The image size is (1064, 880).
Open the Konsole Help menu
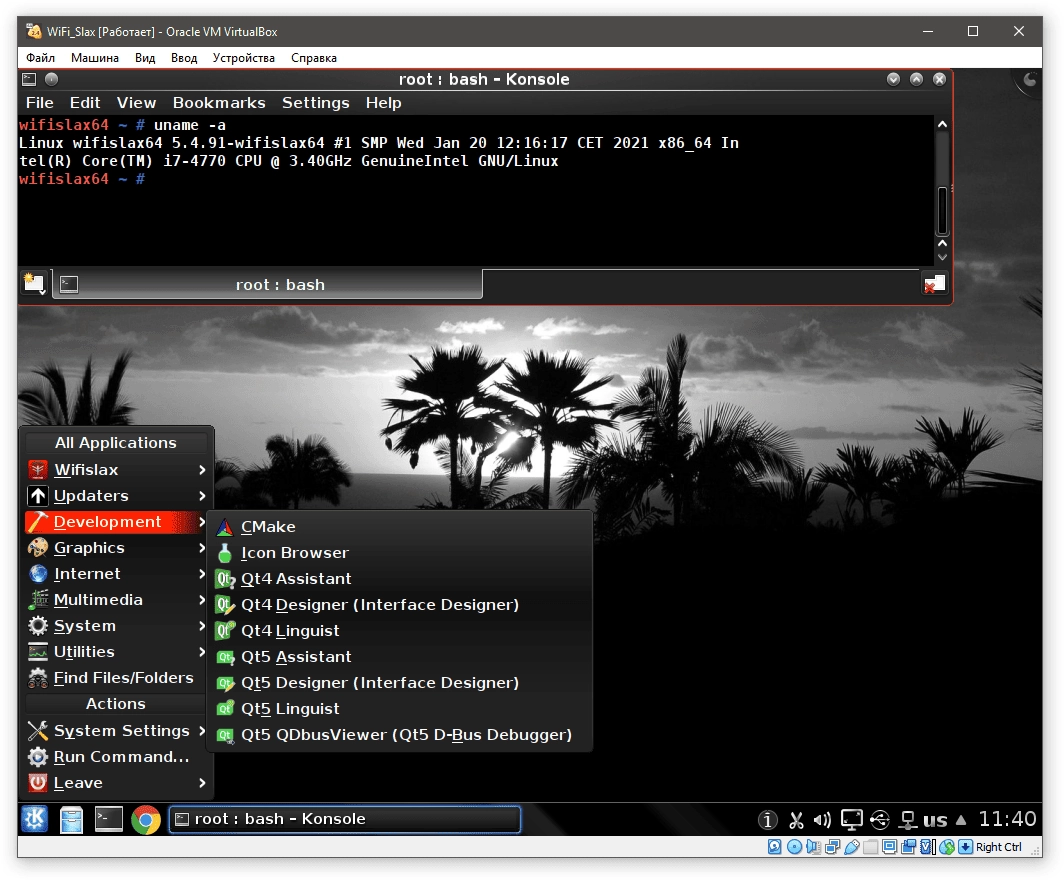(383, 102)
